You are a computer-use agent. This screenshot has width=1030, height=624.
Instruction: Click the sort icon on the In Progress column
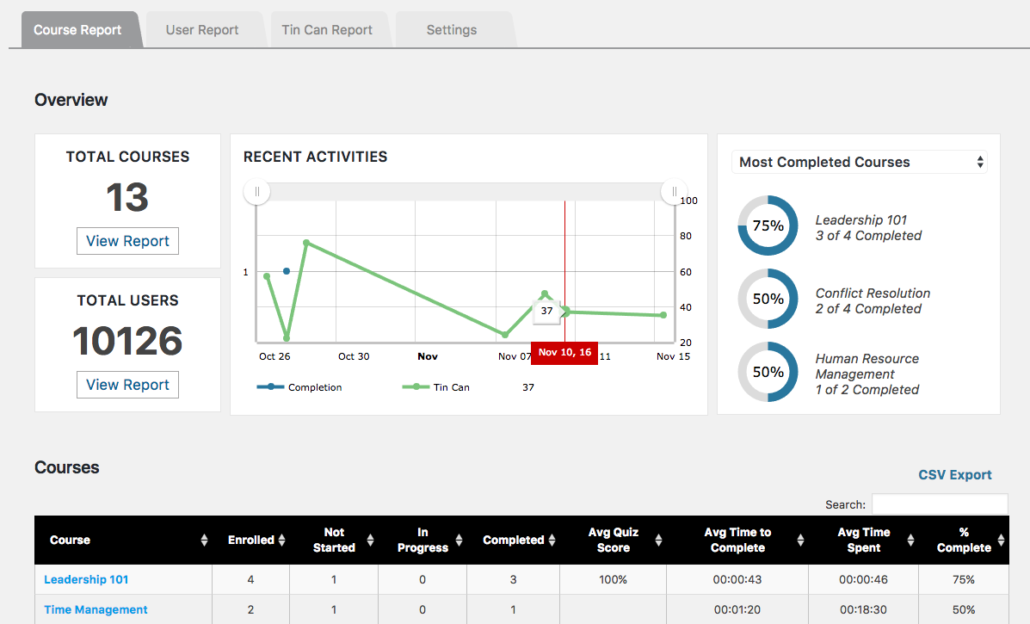(x=457, y=540)
